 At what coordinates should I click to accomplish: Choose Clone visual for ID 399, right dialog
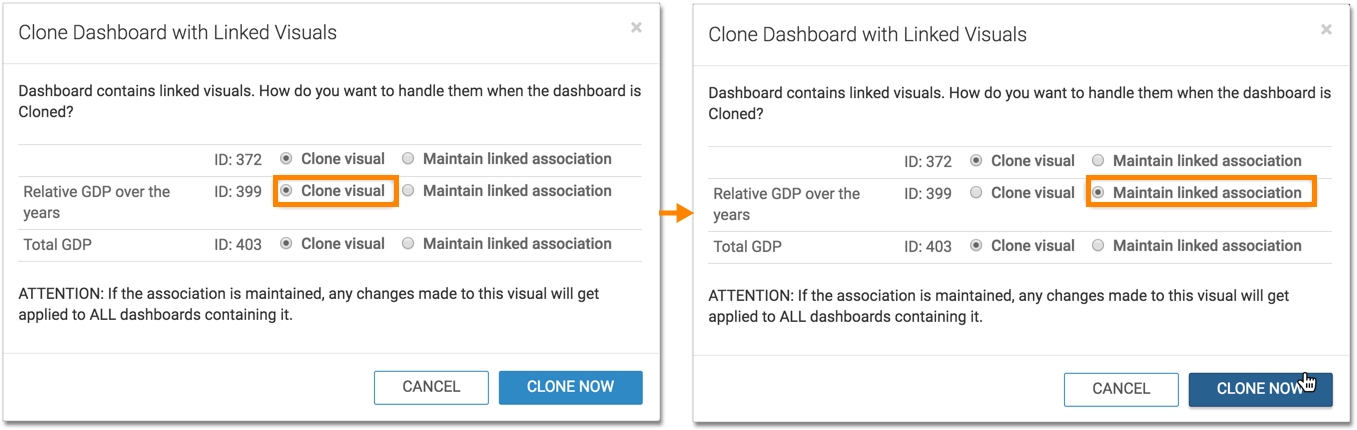click(977, 193)
